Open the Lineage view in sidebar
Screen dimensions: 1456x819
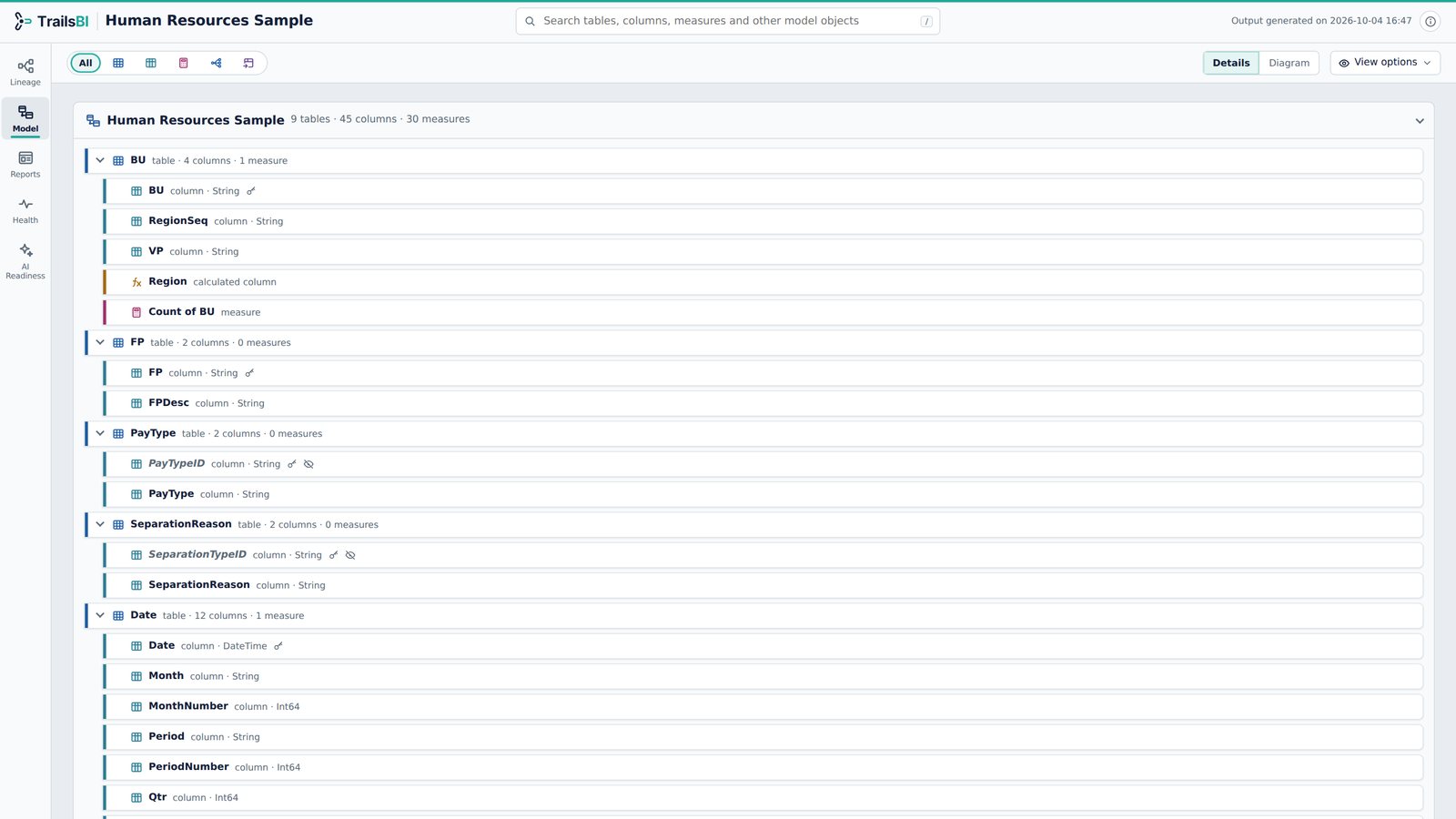point(25,72)
